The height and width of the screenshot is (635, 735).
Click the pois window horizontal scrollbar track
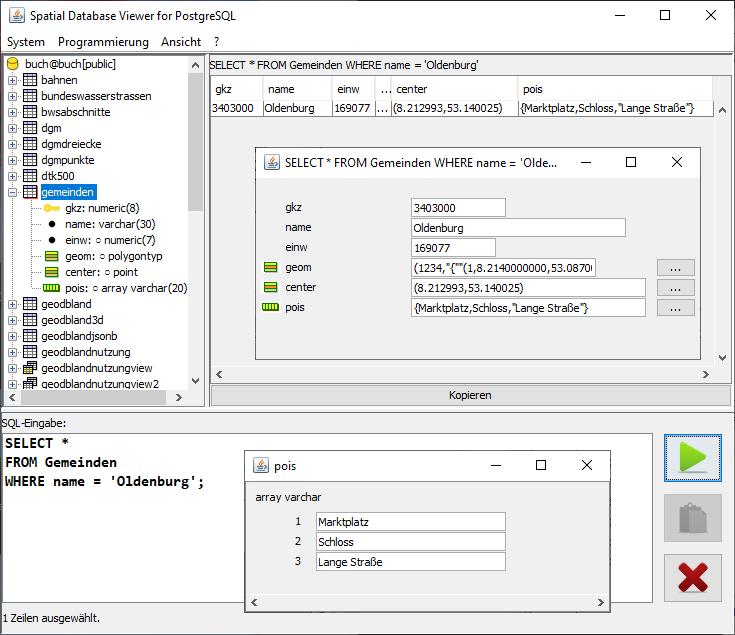[427, 602]
